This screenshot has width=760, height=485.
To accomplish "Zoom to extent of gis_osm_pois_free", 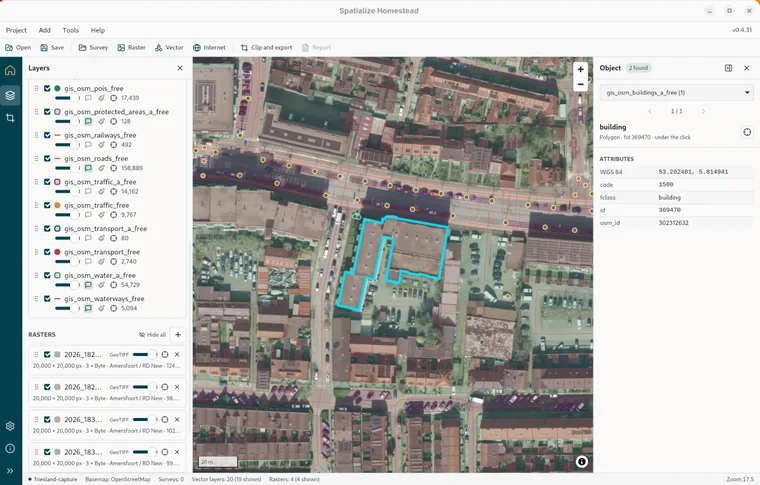I will click(113, 98).
